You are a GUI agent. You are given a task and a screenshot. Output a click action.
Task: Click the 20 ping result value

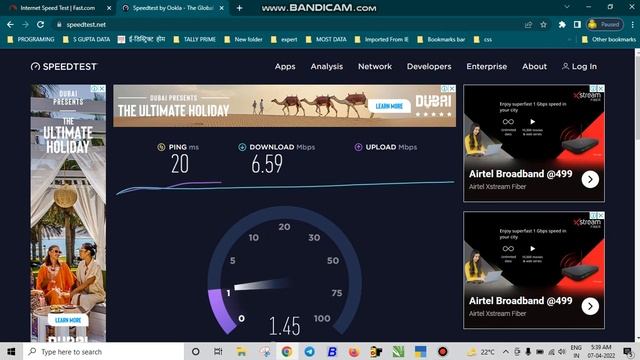[x=180, y=164]
